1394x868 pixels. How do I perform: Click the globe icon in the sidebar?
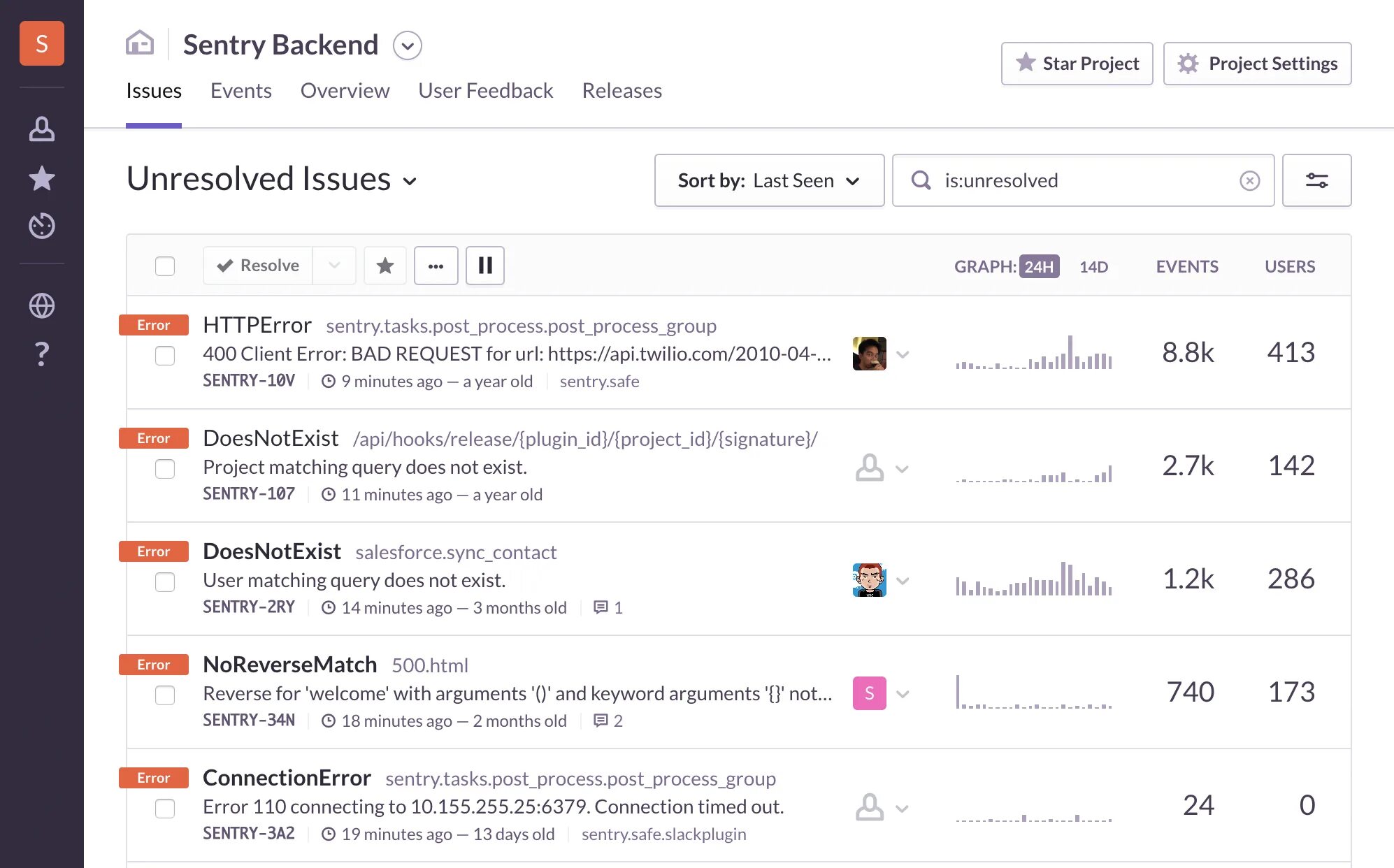pos(42,305)
